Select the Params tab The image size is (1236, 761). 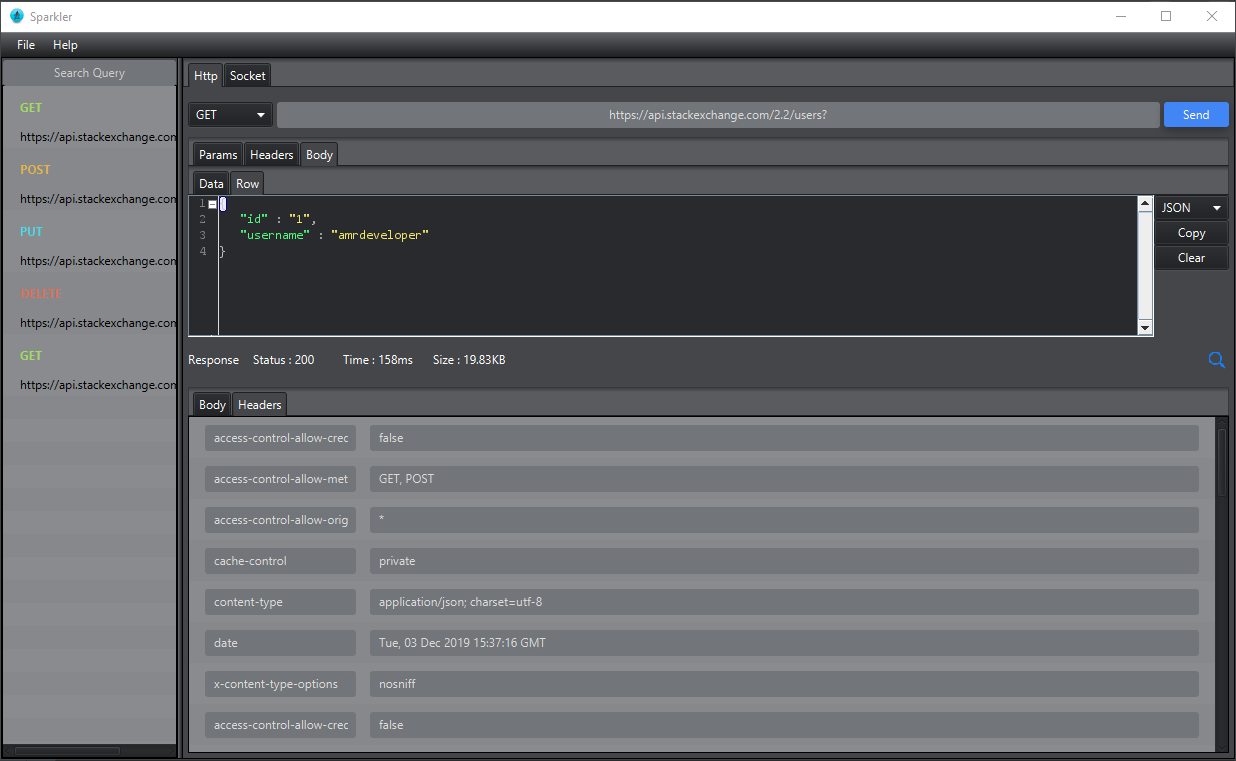(x=218, y=155)
